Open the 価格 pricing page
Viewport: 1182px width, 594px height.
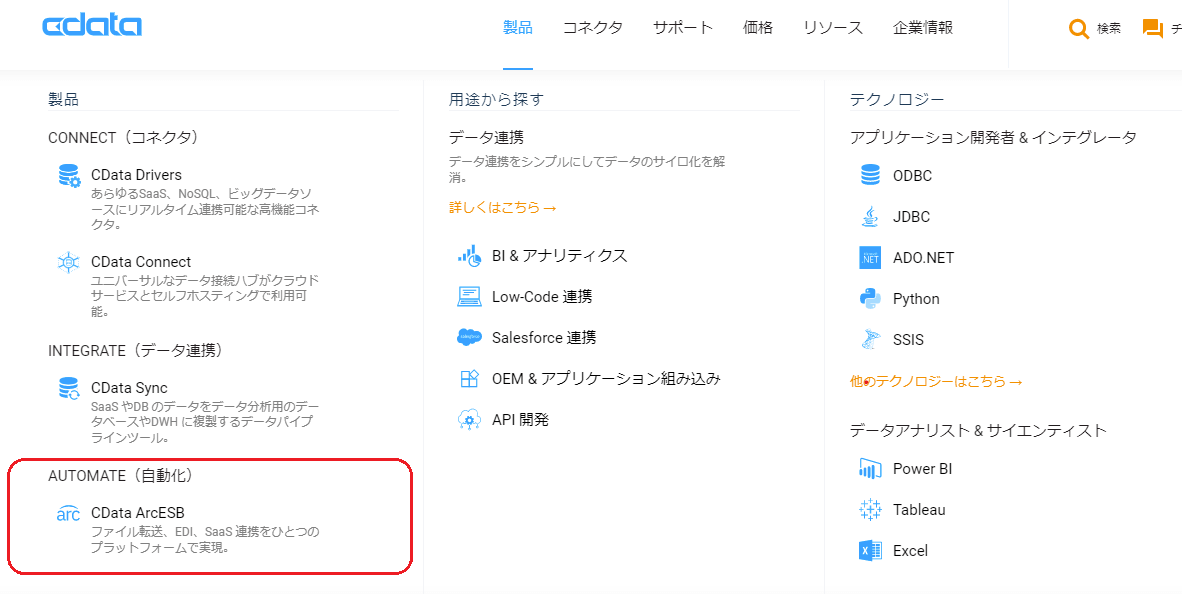758,28
